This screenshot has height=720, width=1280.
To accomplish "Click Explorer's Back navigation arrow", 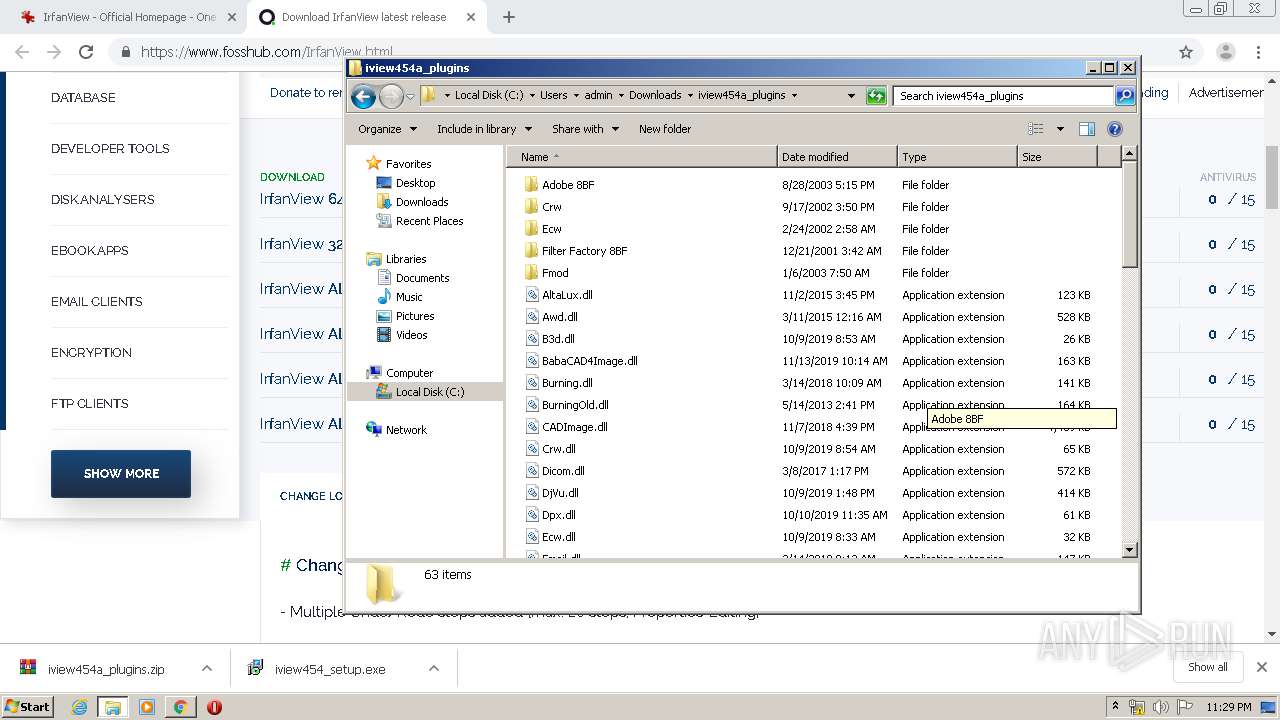I will point(363,96).
